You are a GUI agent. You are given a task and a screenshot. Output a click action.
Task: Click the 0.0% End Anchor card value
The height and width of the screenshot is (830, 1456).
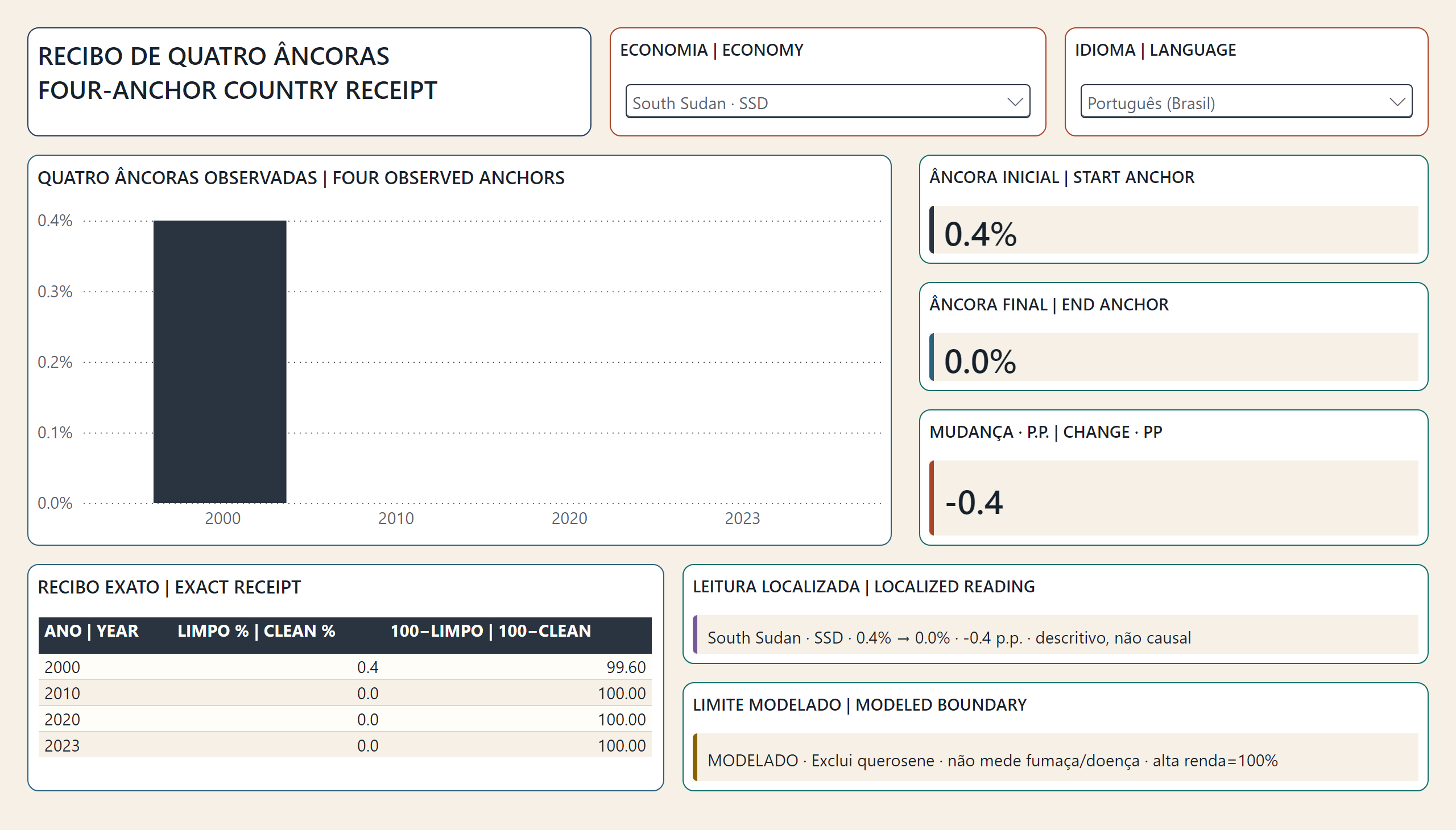click(980, 362)
